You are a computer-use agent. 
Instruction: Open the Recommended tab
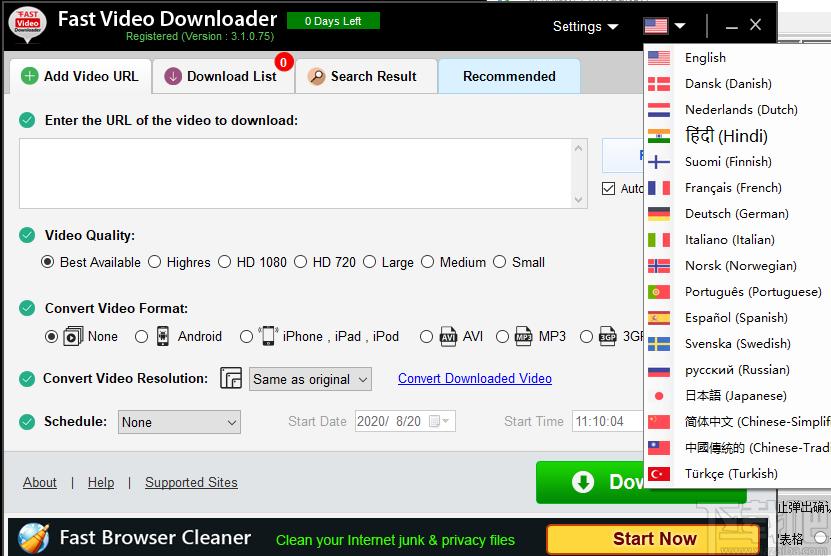click(x=509, y=76)
